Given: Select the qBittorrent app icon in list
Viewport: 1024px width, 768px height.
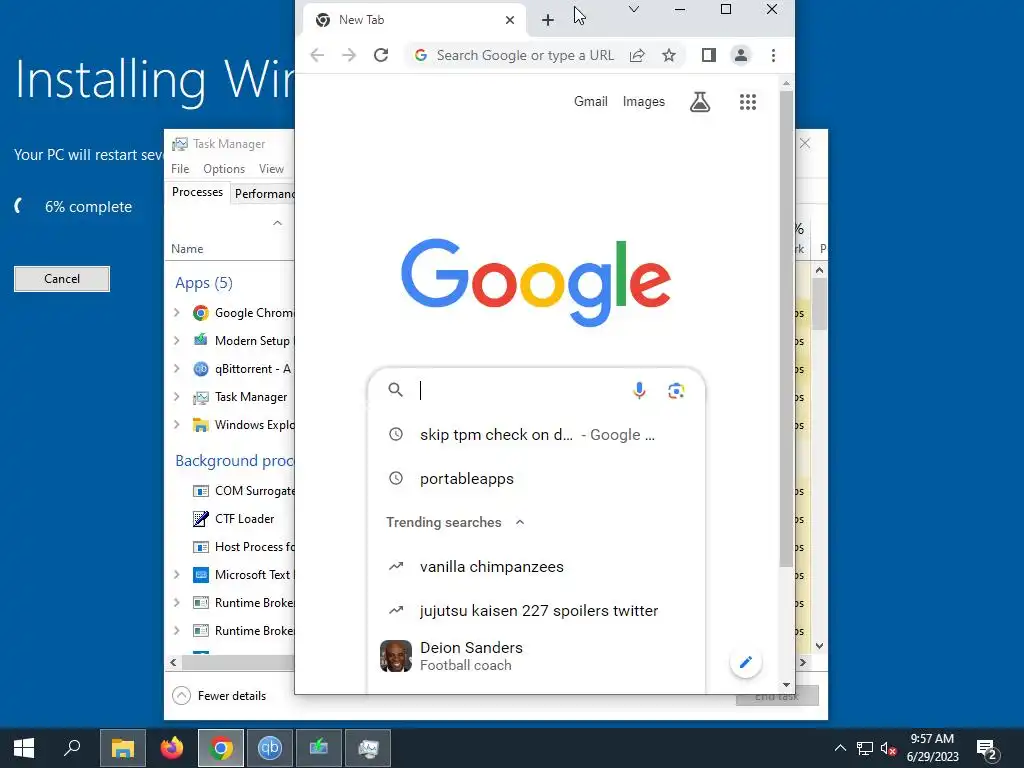Looking at the screenshot, I should pyautogui.click(x=200, y=369).
